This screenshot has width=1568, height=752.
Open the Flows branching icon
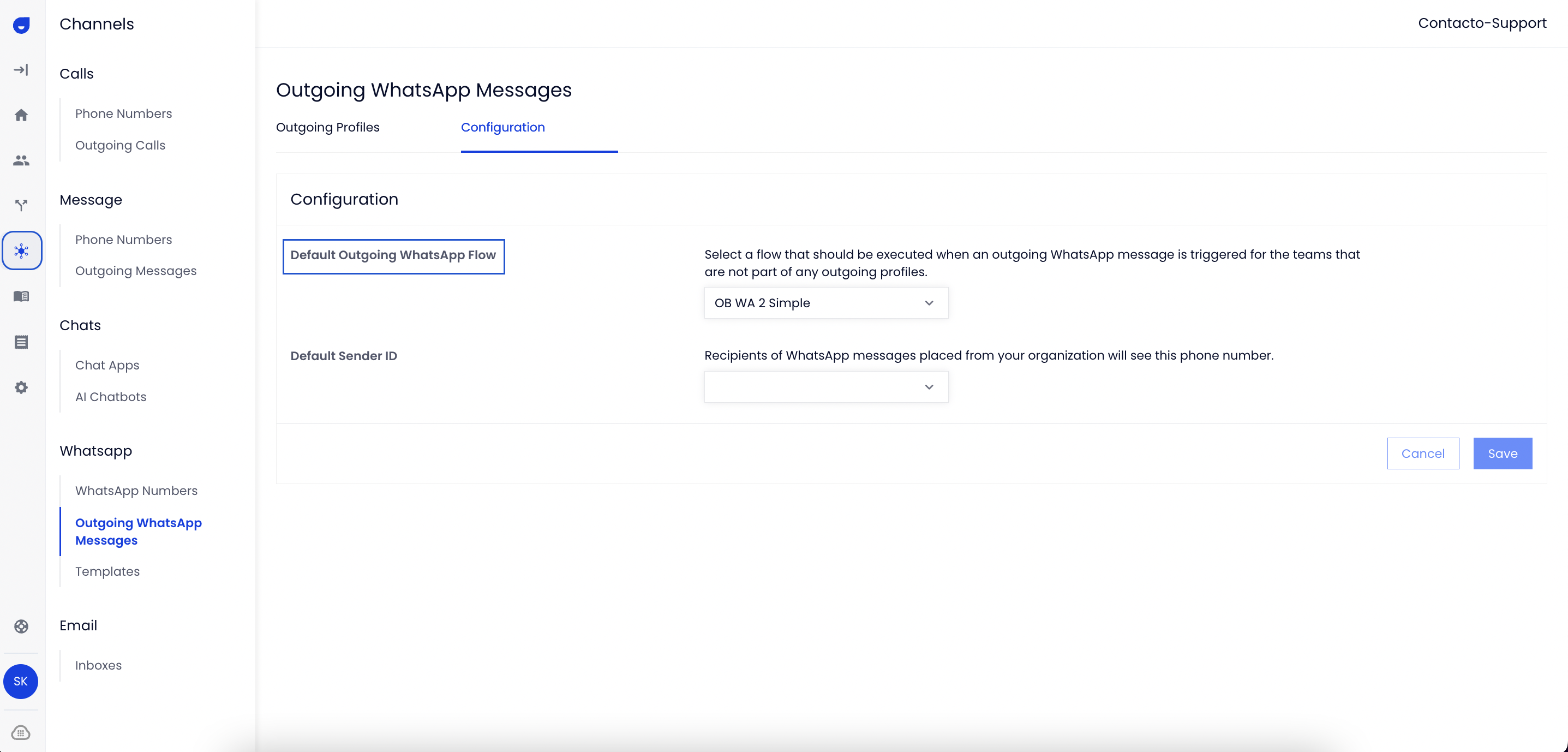[x=21, y=205]
